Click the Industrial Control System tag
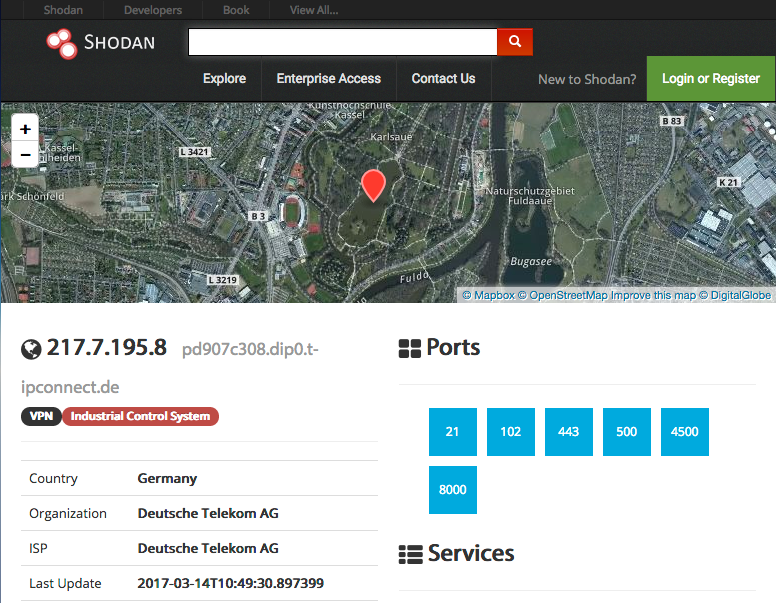Image resolution: width=776 pixels, height=603 pixels. click(x=141, y=416)
